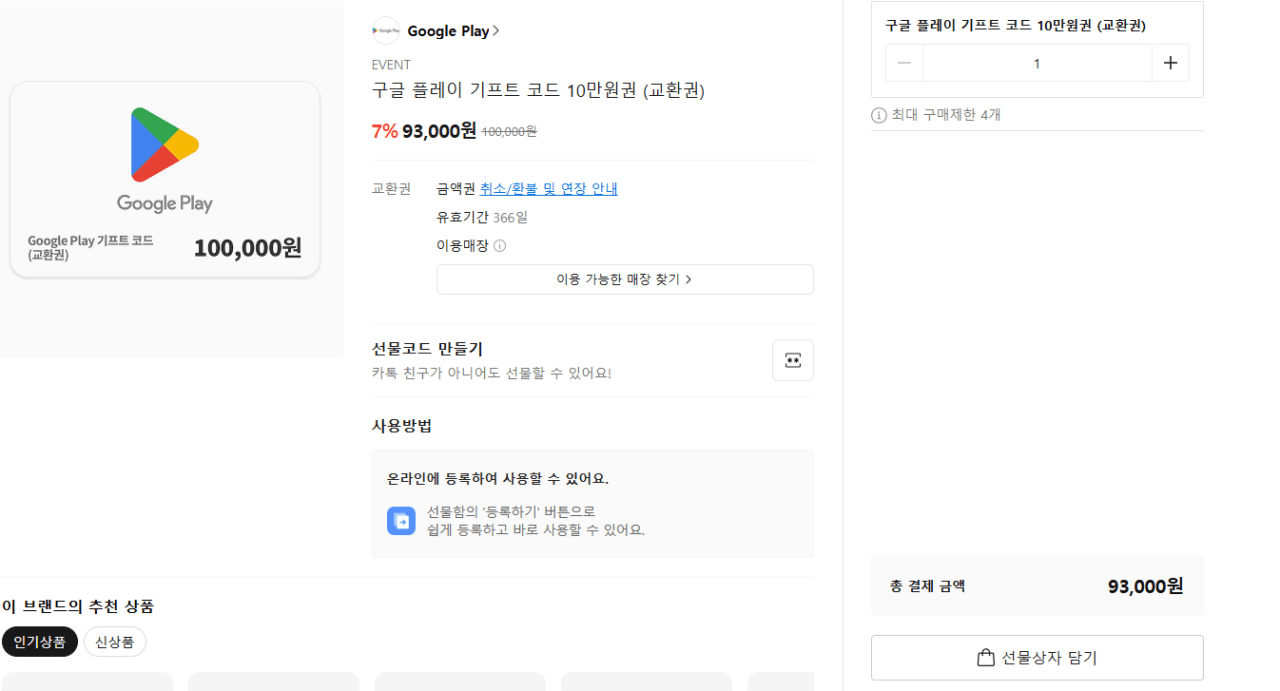
Task: Open the 선물코드 만들기 gift code icon
Action: (x=792, y=360)
